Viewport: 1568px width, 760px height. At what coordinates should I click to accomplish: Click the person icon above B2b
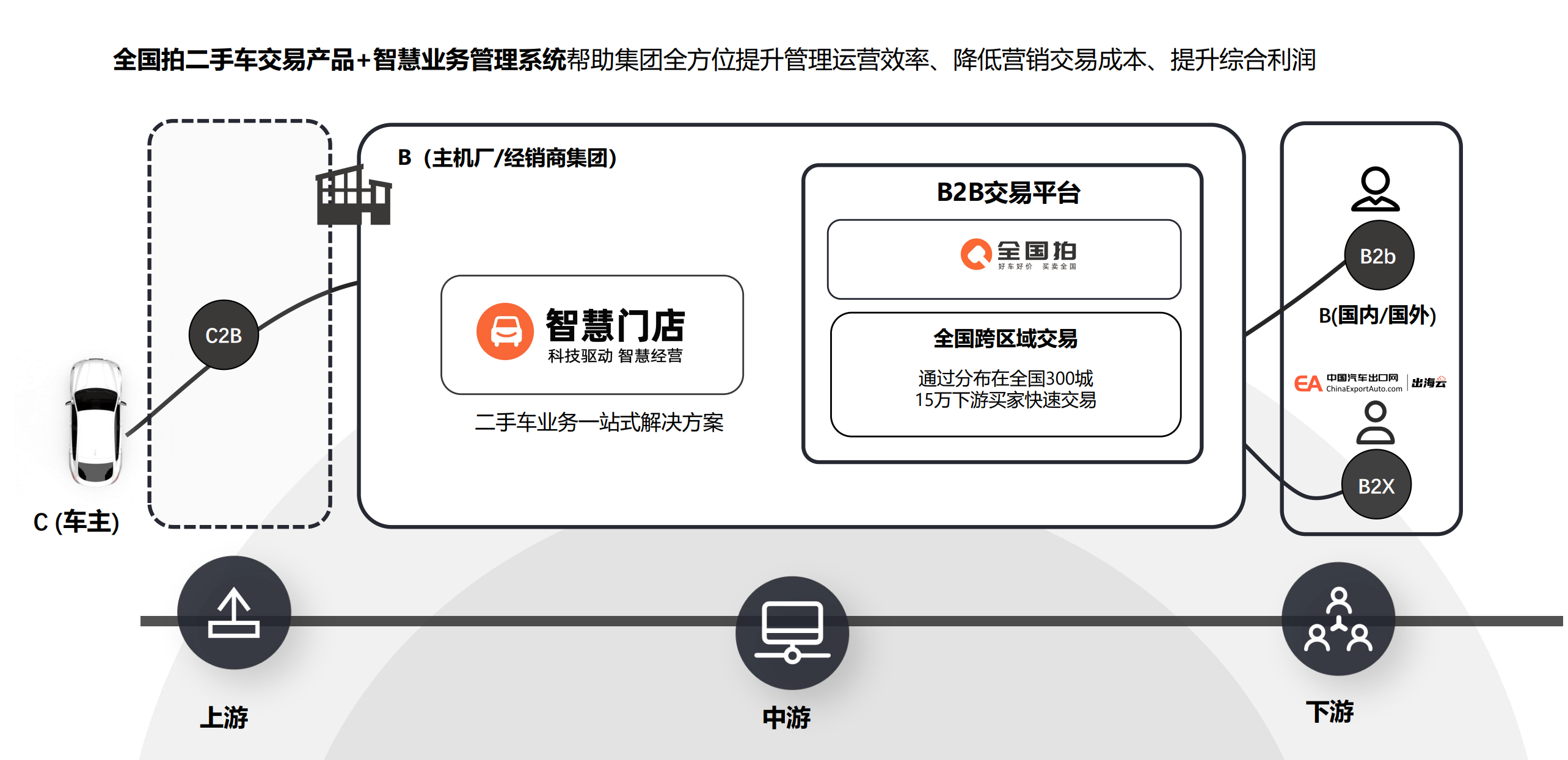point(1375,189)
